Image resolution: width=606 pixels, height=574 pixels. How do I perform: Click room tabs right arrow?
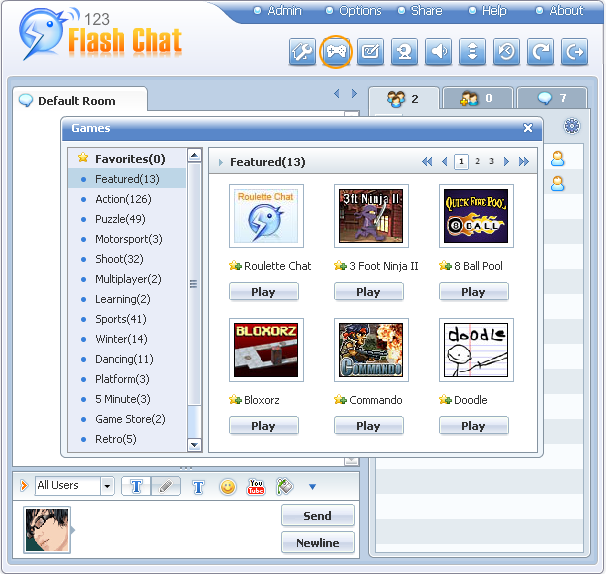[x=354, y=94]
